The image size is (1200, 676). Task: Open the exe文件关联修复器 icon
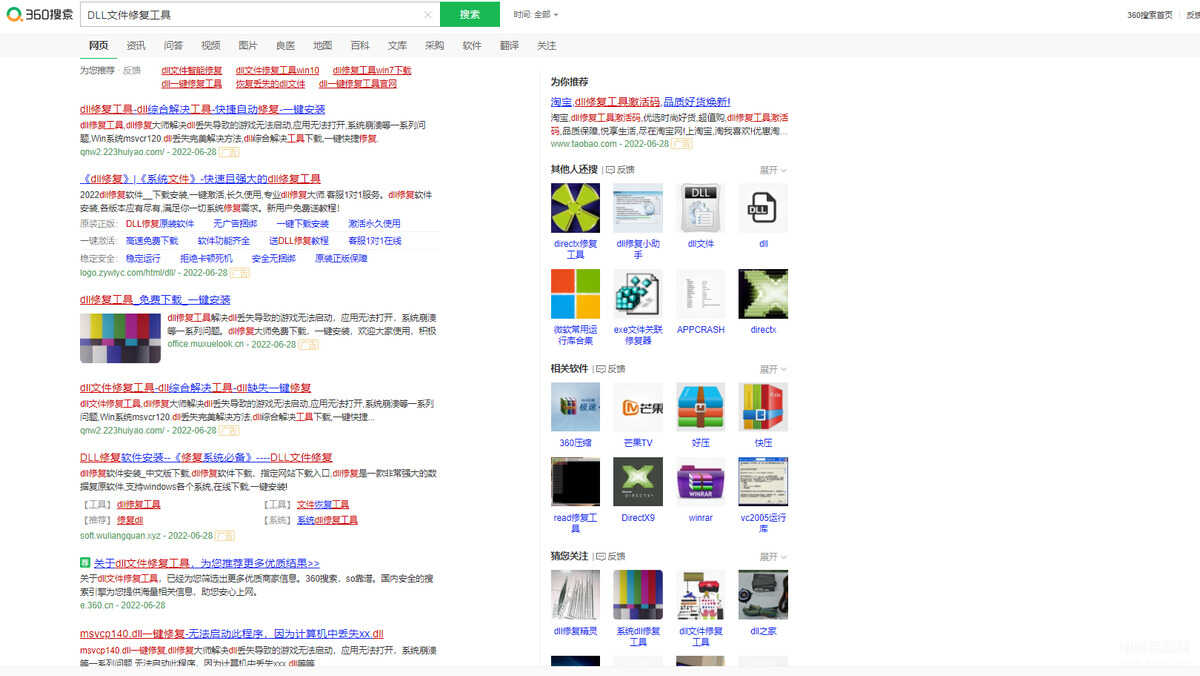637,294
